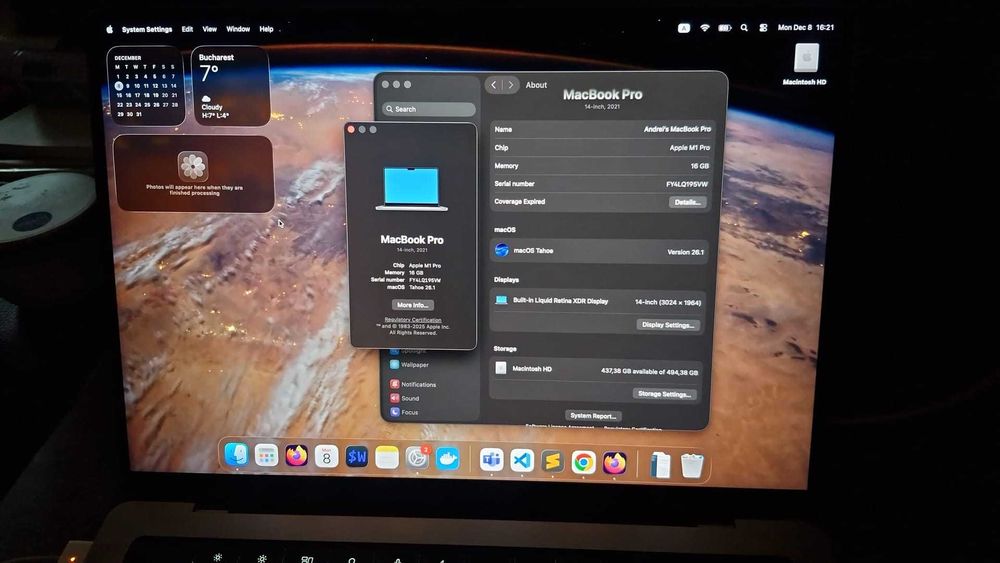Open Microsoft Teams from the Dock
Screen dimensions: 1000x563
pyautogui.click(x=491, y=460)
